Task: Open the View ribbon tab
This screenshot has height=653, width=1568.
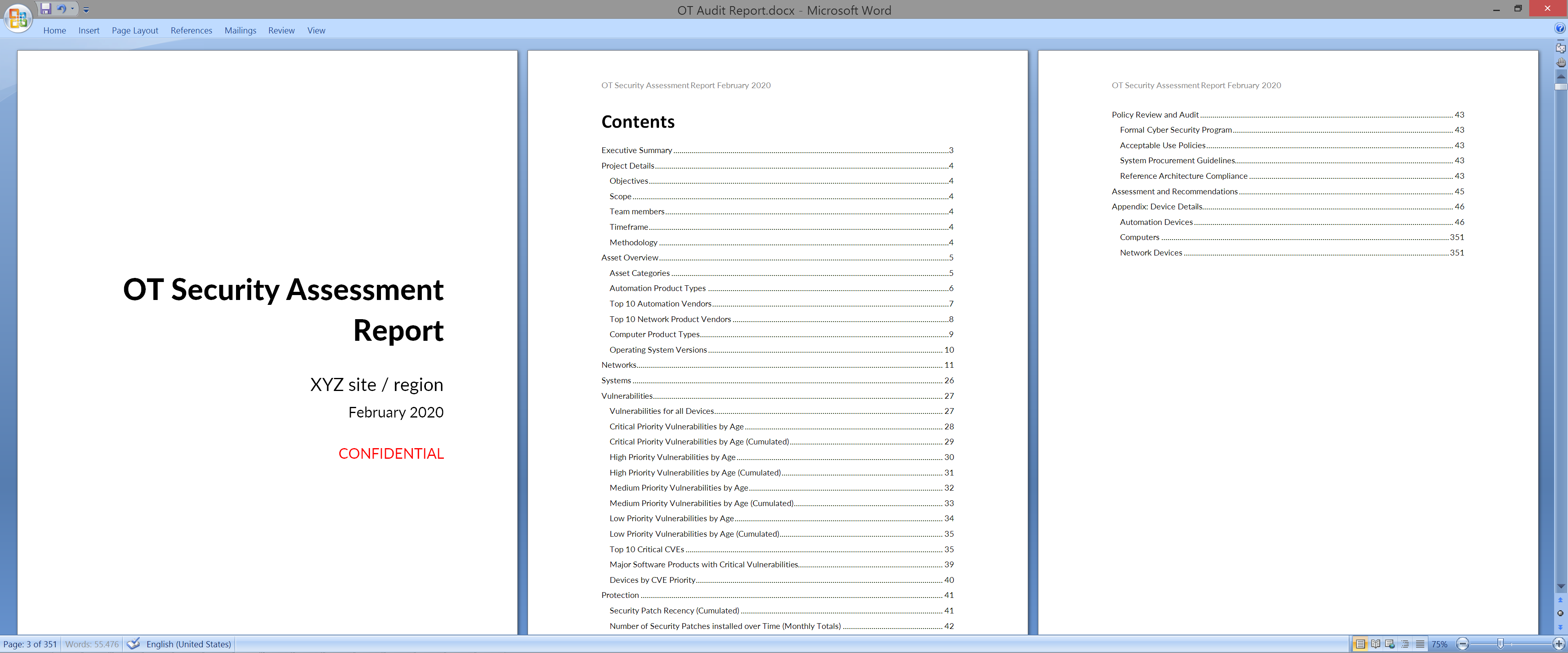Action: click(x=316, y=31)
